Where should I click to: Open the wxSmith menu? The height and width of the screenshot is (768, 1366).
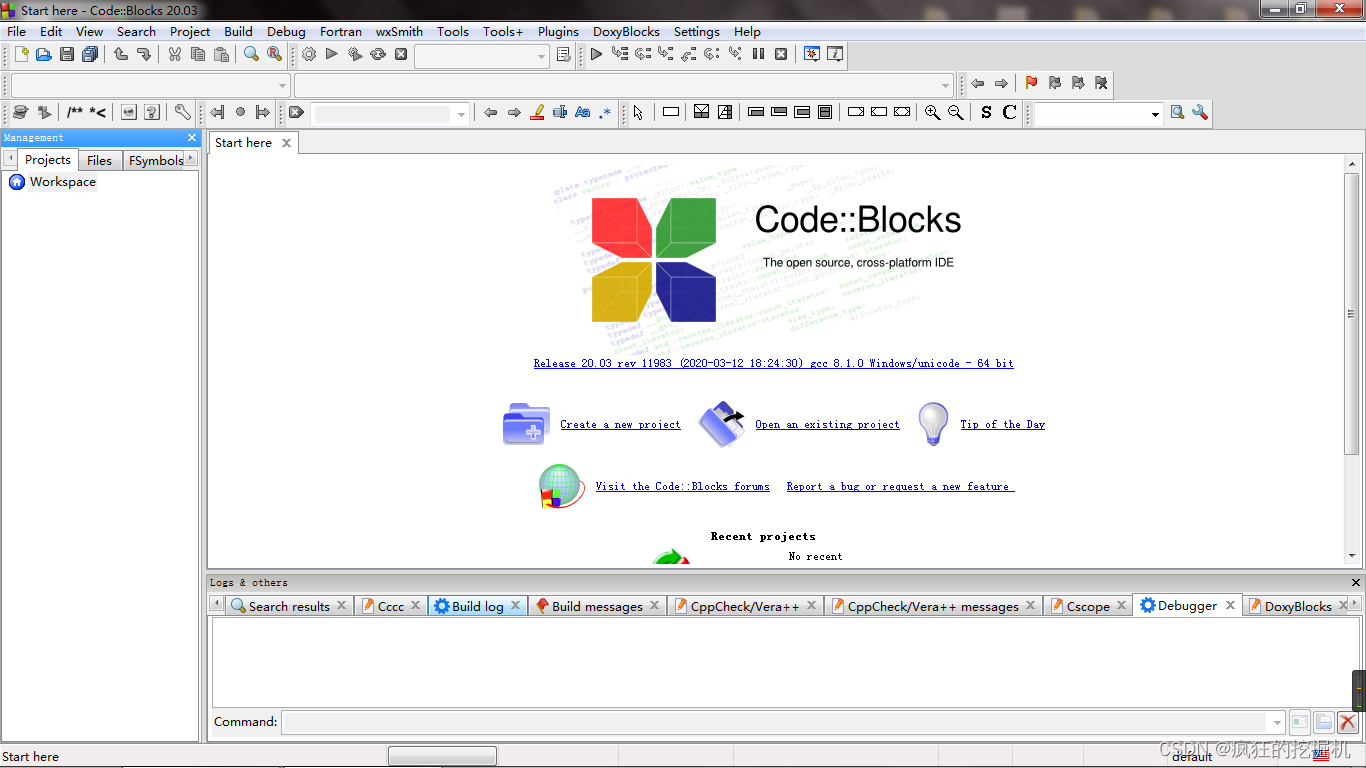399,31
